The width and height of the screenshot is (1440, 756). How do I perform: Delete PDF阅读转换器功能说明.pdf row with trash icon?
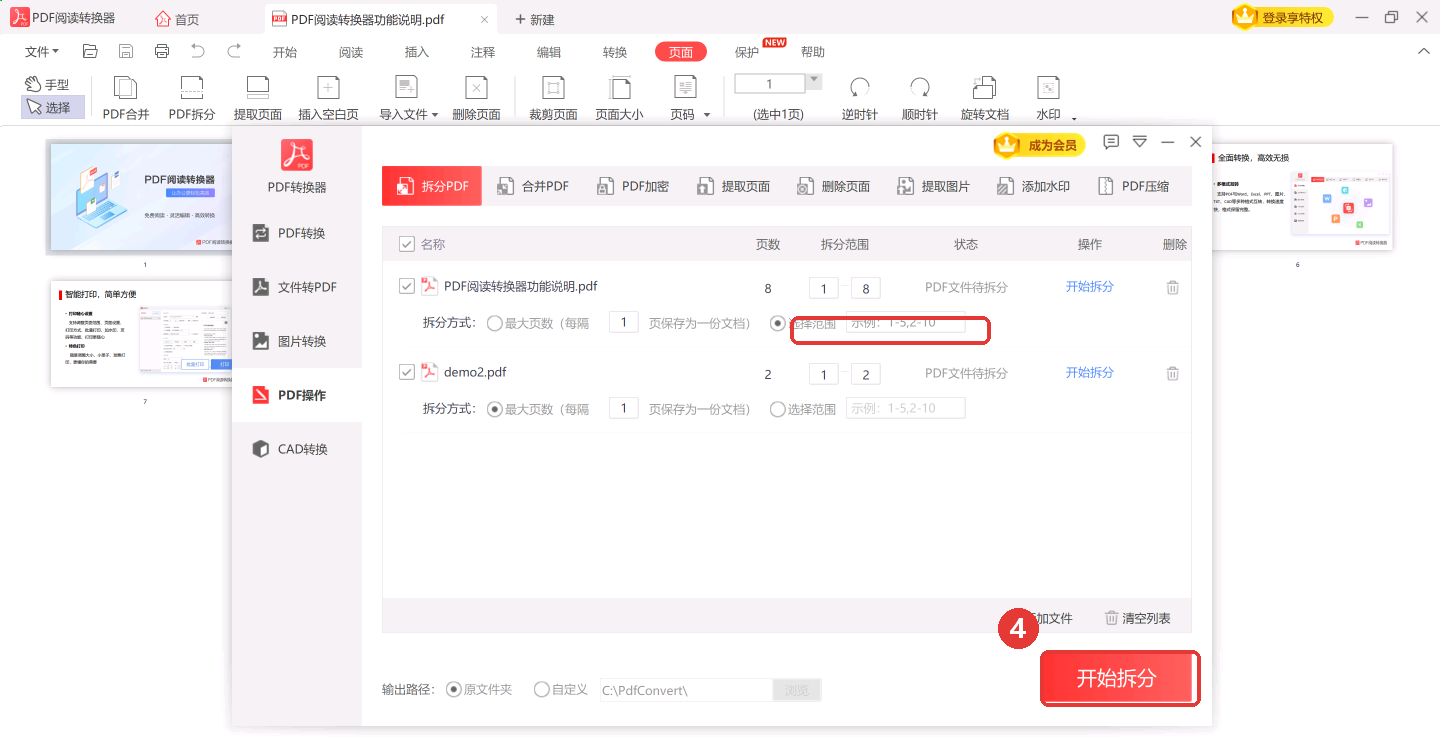point(1173,287)
